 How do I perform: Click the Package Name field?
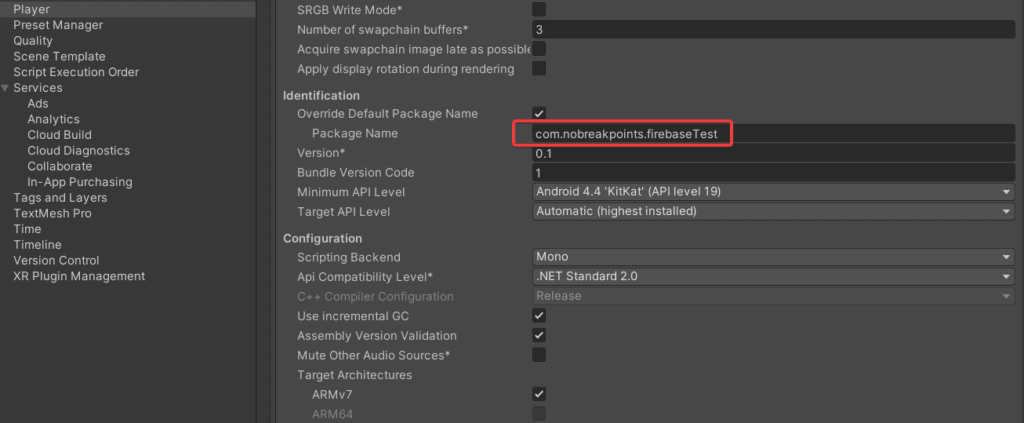pos(773,134)
